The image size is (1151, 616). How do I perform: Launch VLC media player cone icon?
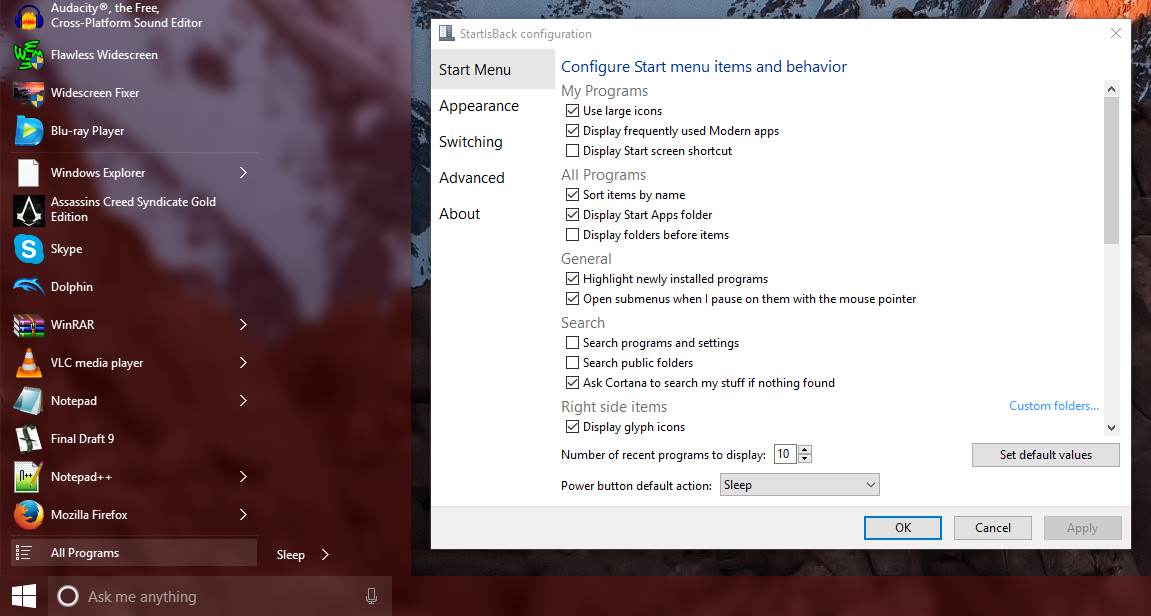point(29,363)
